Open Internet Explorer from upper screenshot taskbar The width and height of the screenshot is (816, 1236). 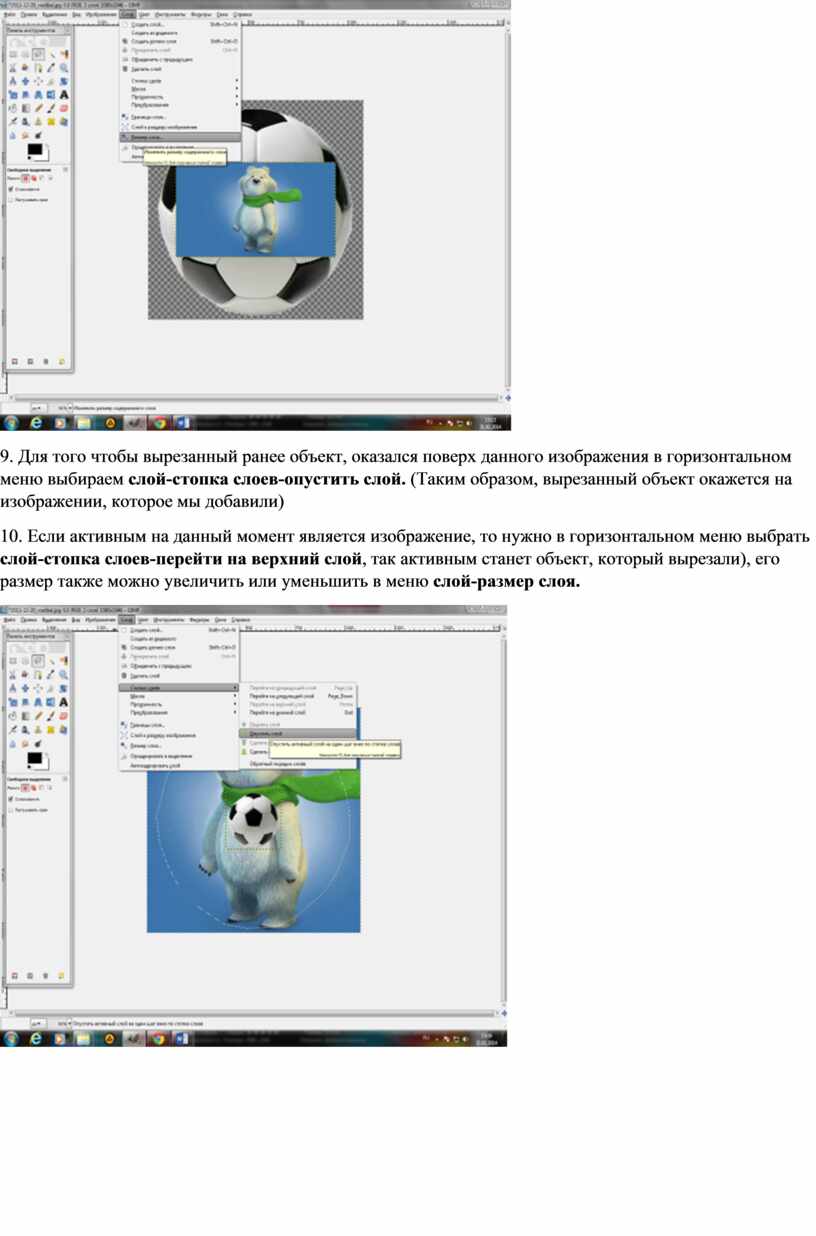(x=36, y=423)
